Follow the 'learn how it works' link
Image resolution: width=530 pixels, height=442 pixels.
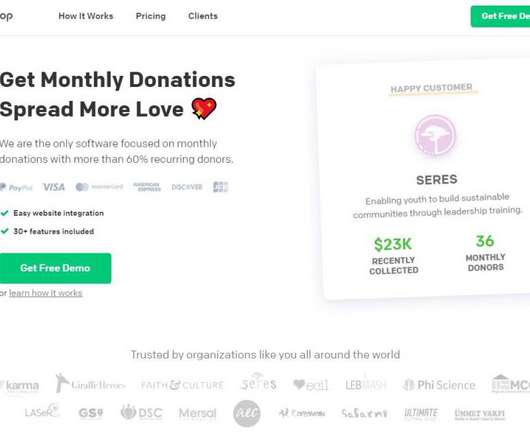coord(46,293)
